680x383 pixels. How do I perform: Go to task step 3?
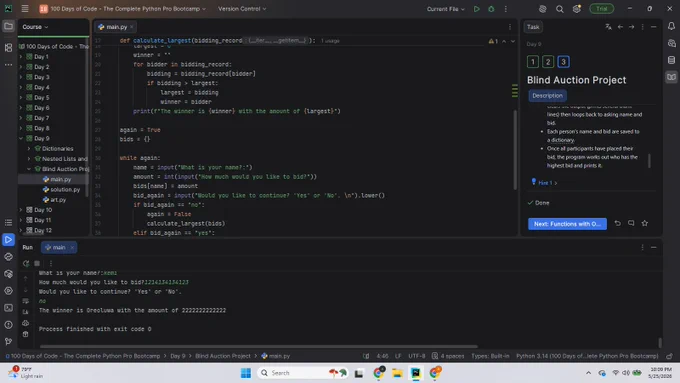pos(563,62)
